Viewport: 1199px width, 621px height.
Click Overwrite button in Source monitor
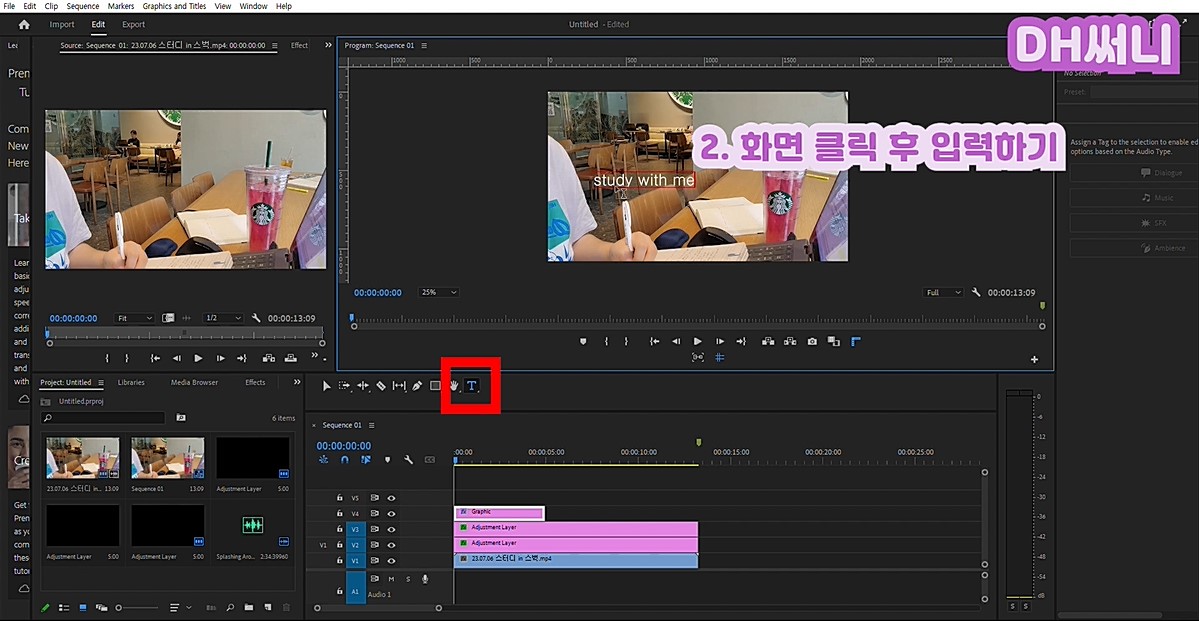coord(291,358)
